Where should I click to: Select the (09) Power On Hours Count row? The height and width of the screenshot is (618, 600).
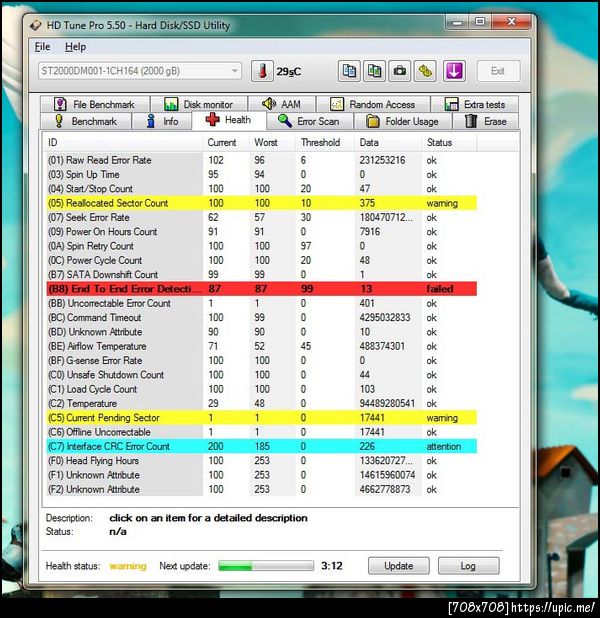tap(261, 232)
